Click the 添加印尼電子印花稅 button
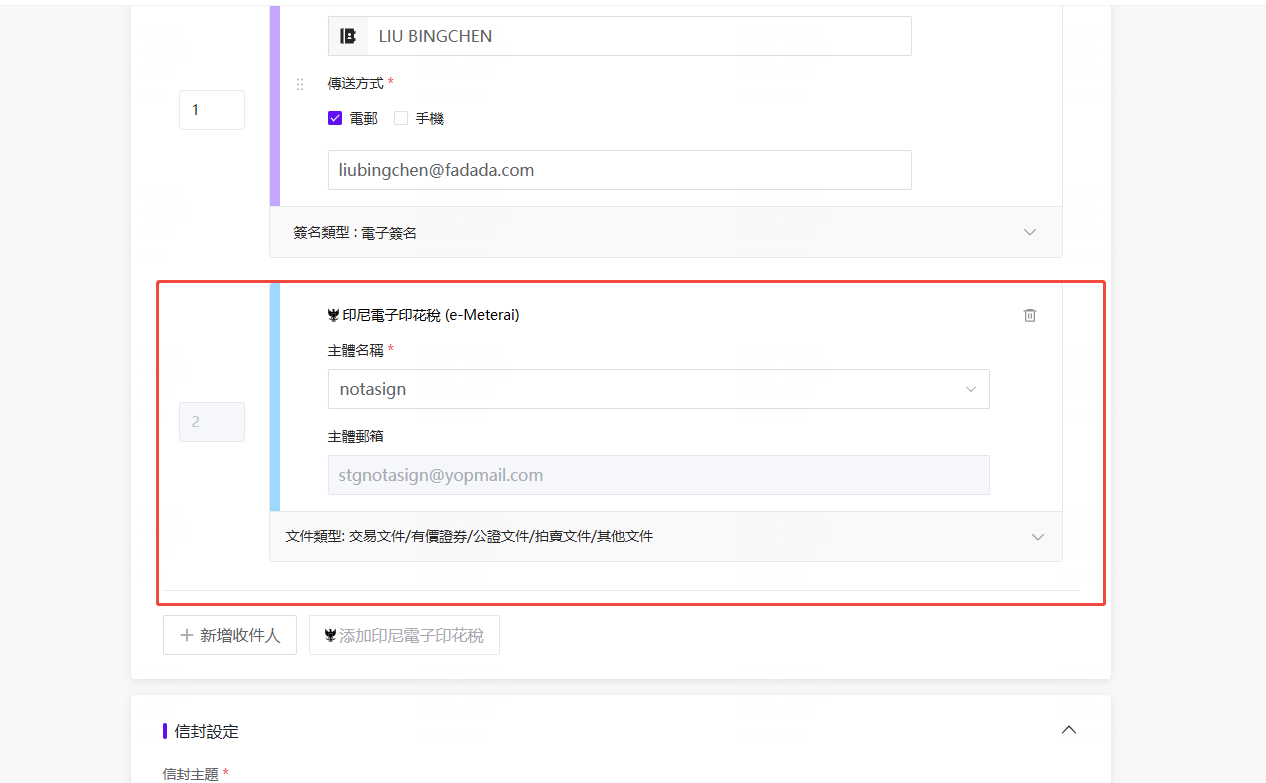The image size is (1266, 783). click(x=404, y=635)
